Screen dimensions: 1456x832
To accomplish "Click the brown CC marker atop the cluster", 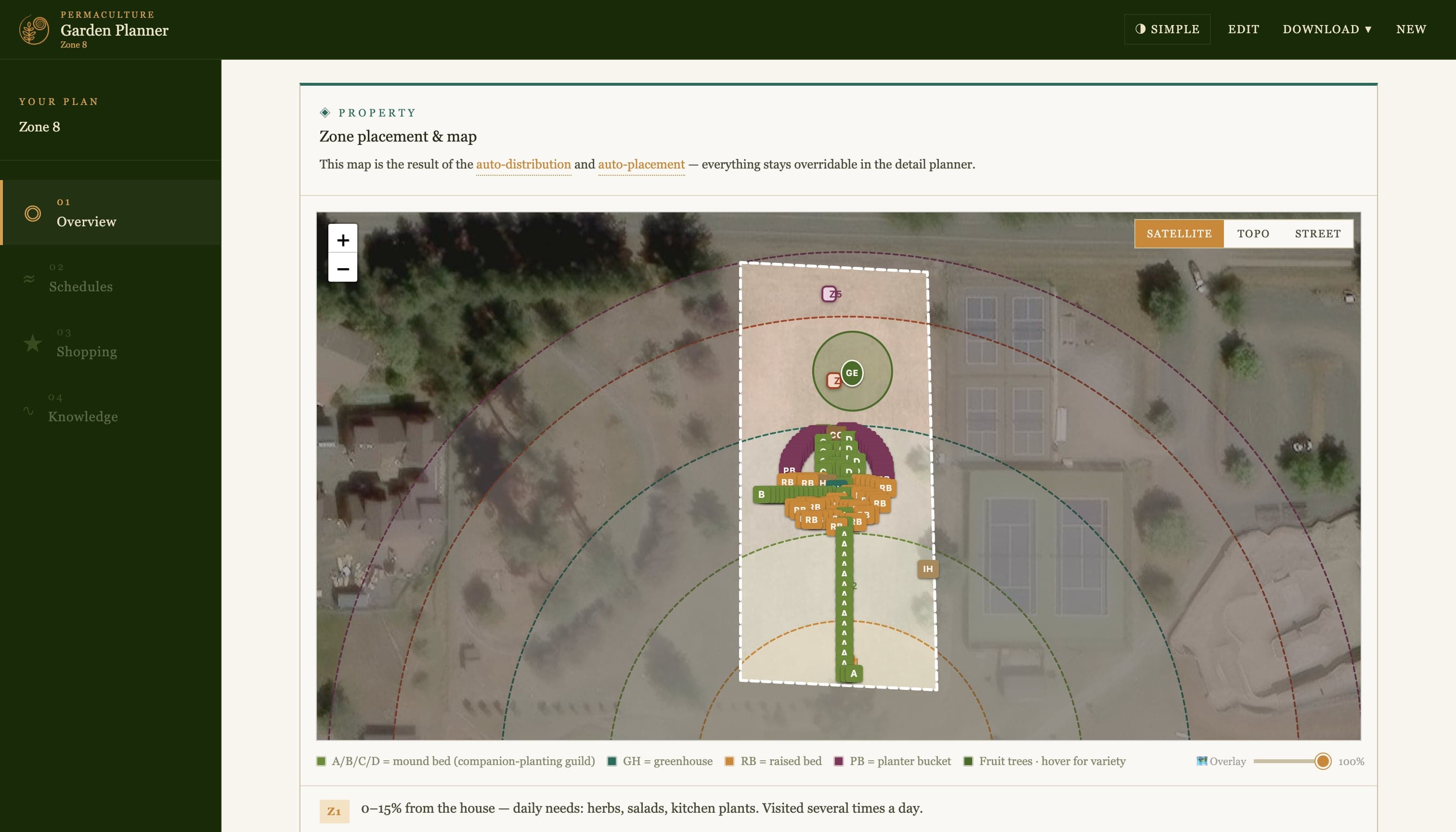I will click(x=835, y=434).
